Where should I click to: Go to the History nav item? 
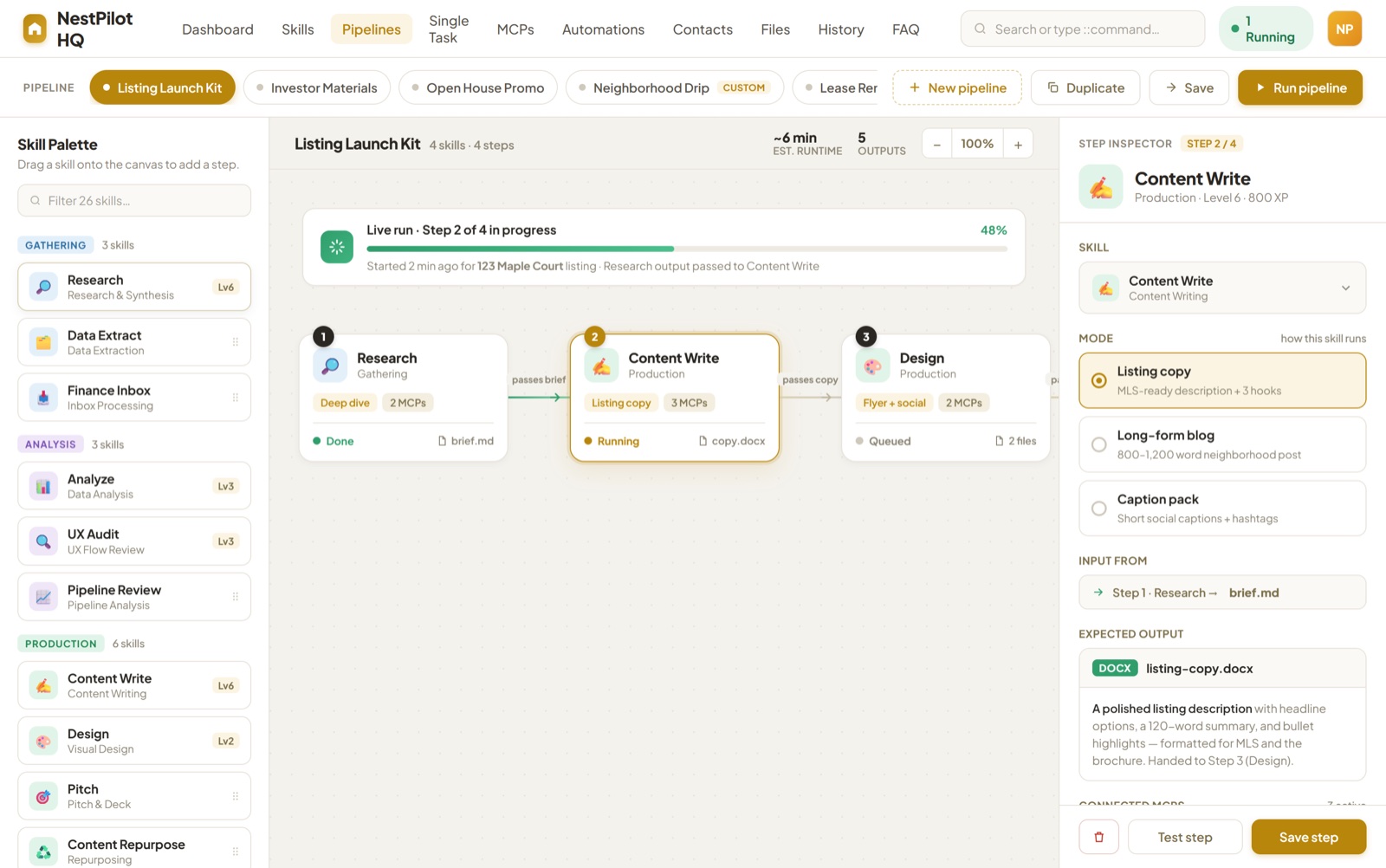pyautogui.click(x=841, y=29)
